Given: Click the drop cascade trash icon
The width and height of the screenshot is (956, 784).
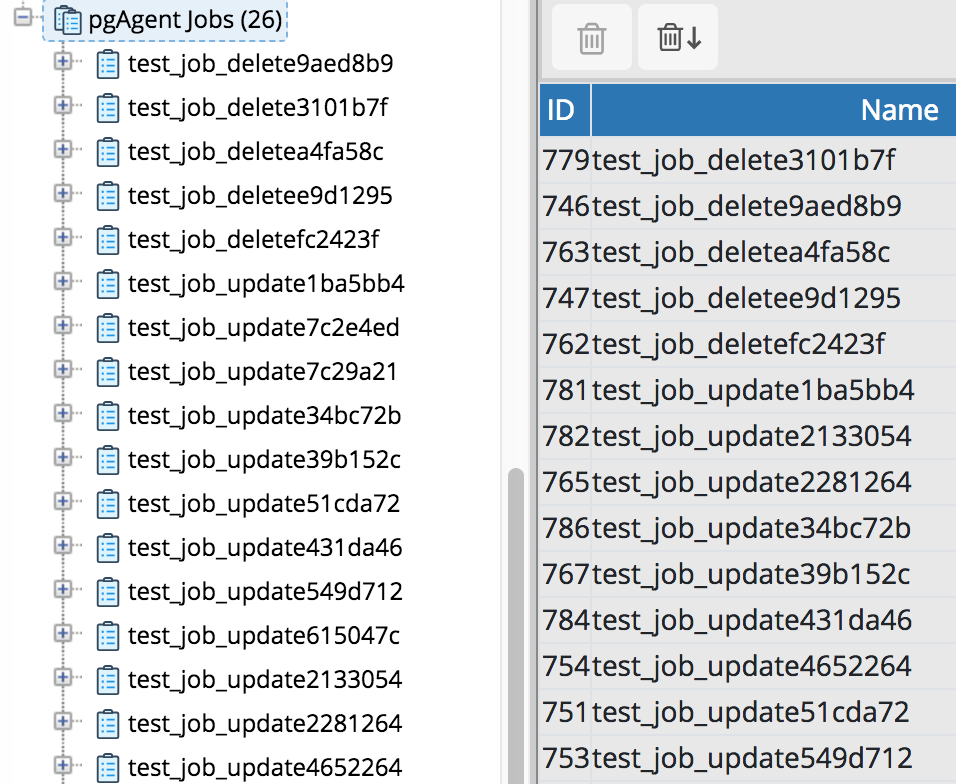Looking at the screenshot, I should point(678,38).
